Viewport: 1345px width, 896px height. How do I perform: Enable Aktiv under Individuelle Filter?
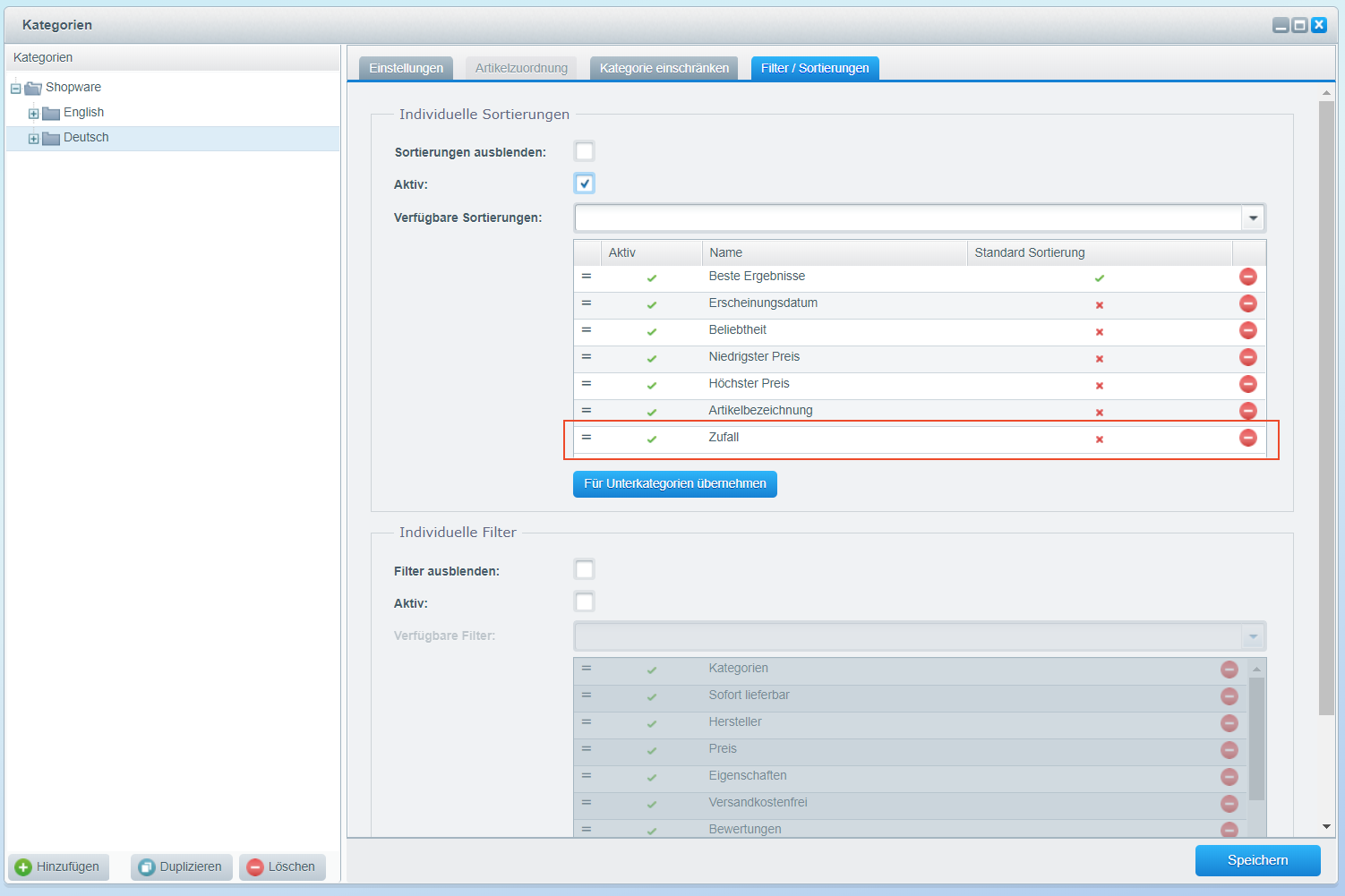[585, 602]
